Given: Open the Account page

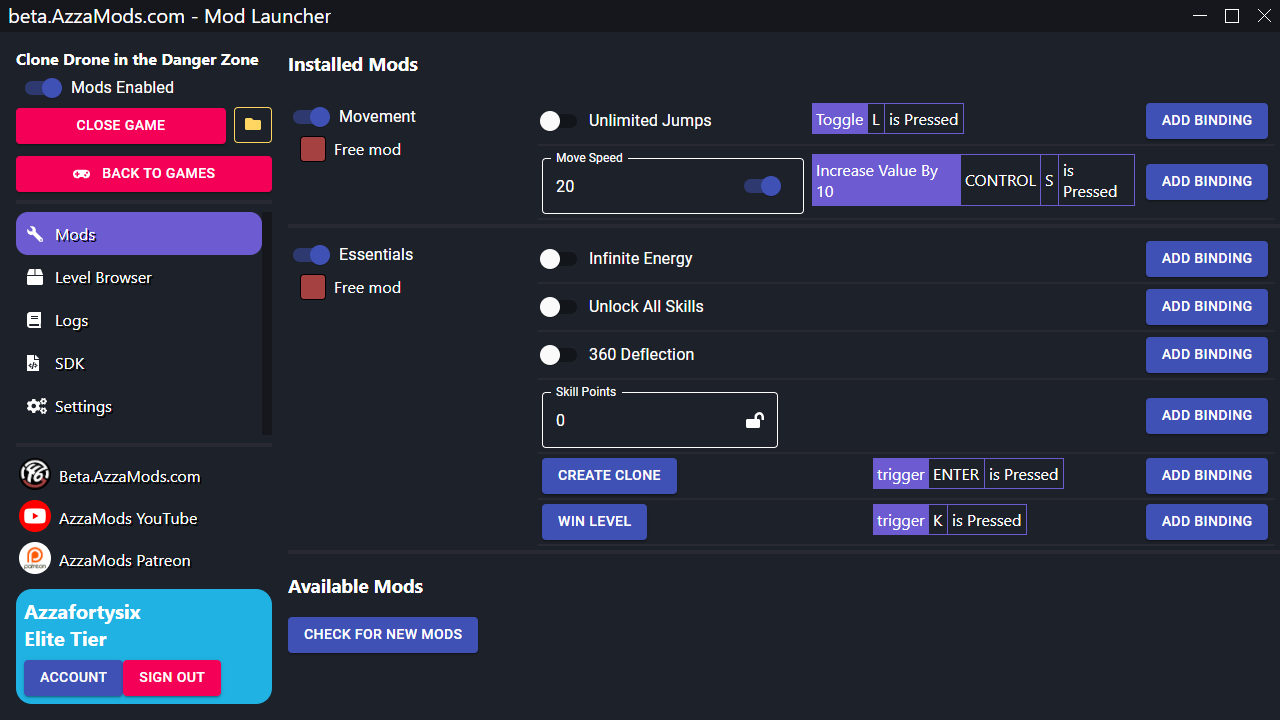Looking at the screenshot, I should [x=73, y=677].
